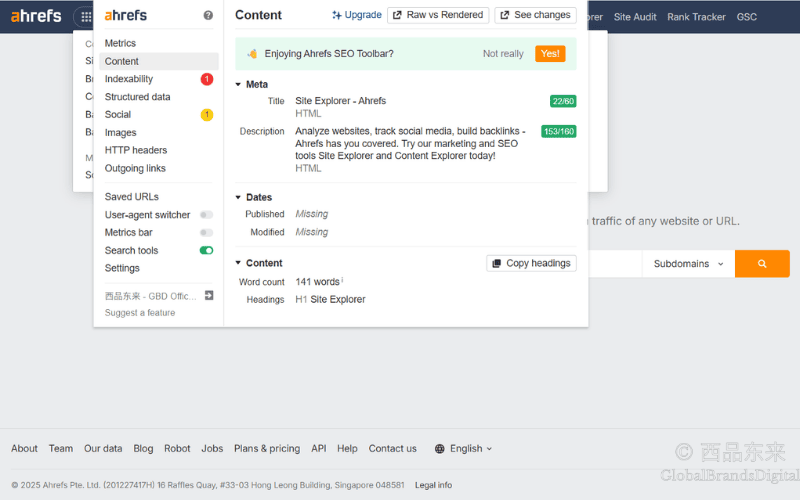Collapse the Content section triangle
Viewport: 800px width, 500px height.
pyautogui.click(x=238, y=263)
